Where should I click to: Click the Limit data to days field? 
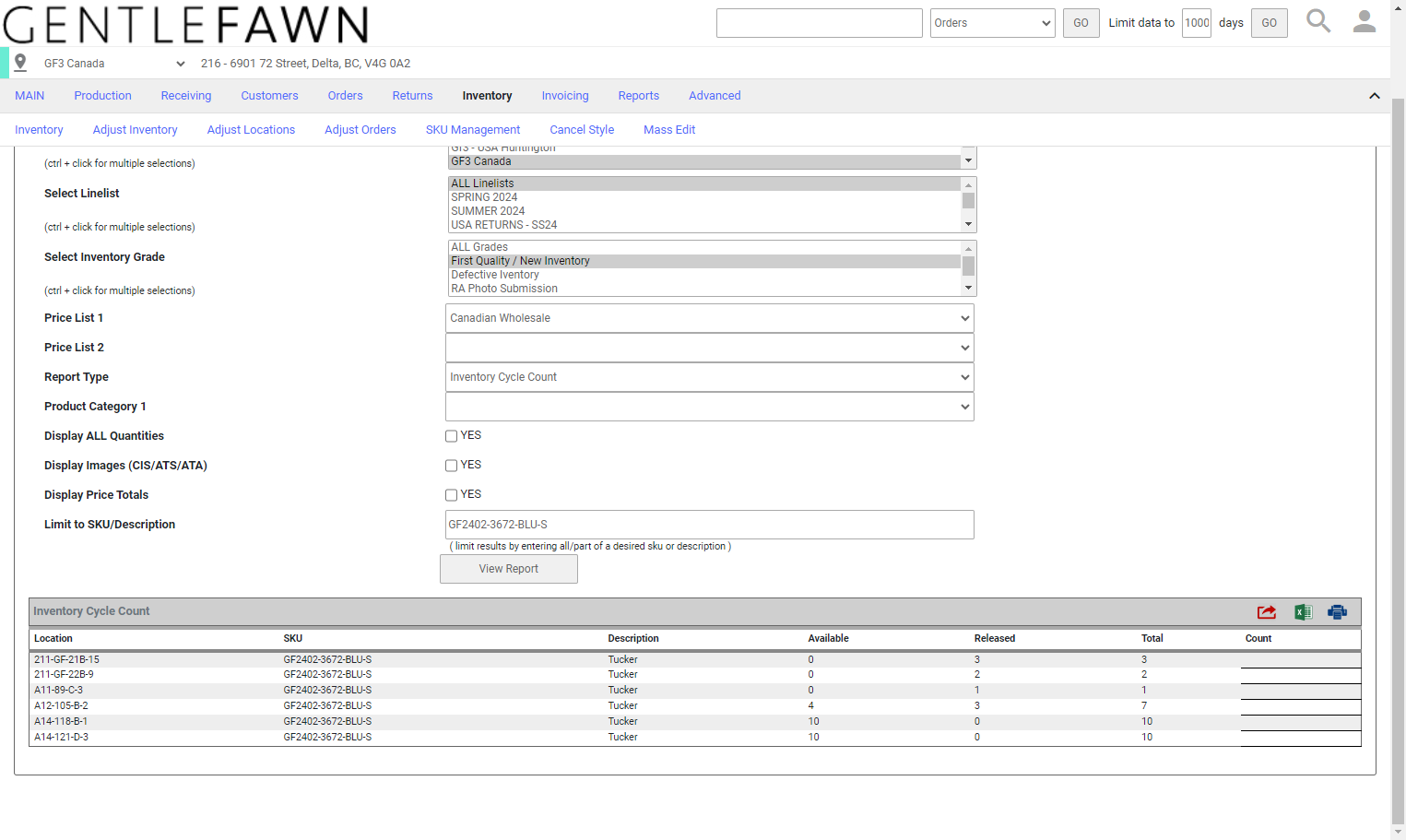(x=1197, y=23)
